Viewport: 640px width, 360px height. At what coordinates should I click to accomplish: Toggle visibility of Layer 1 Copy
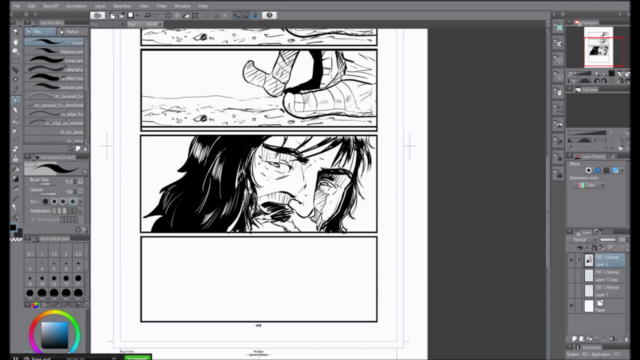[x=571, y=276]
